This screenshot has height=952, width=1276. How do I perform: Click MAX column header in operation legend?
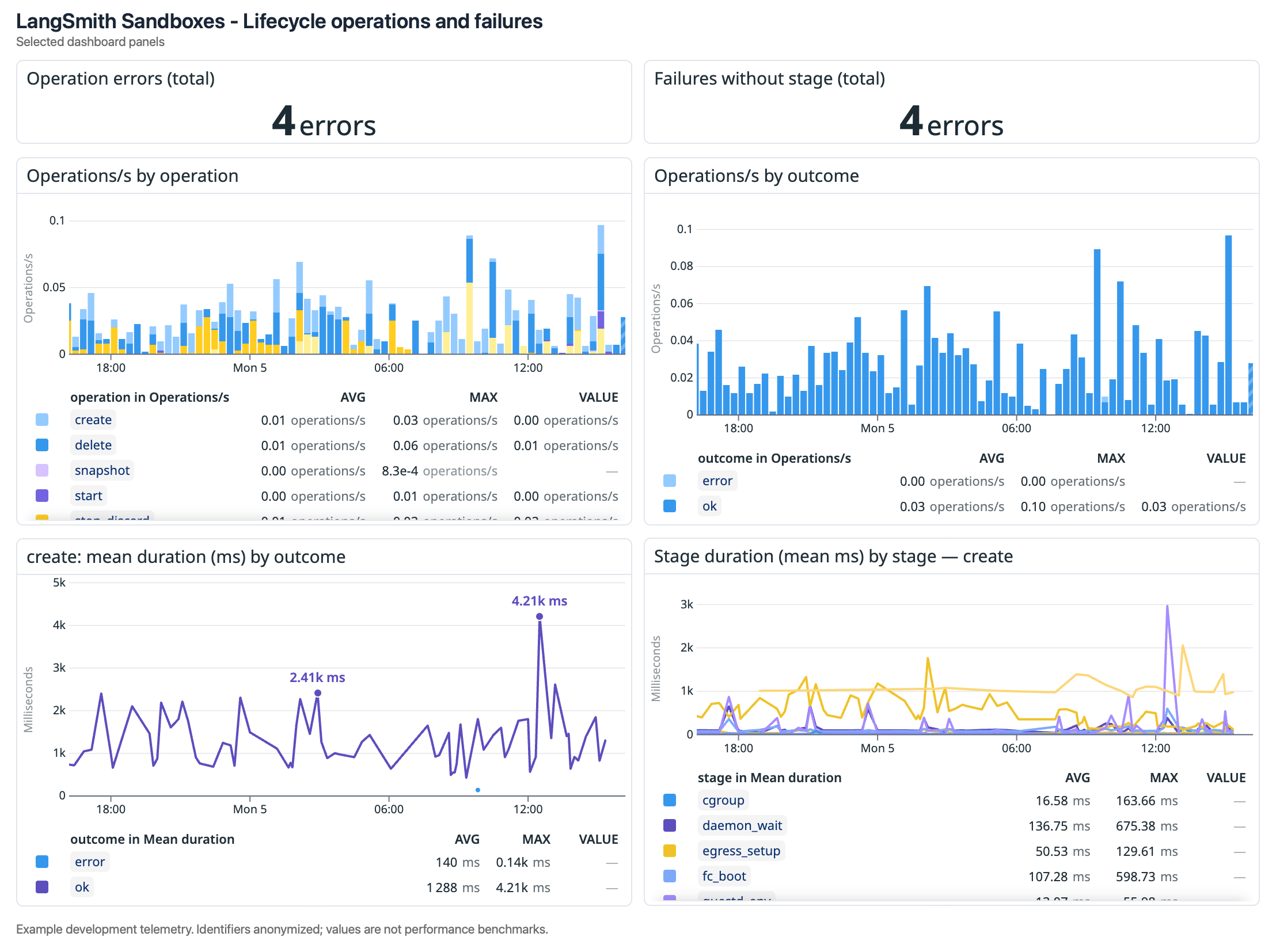point(483,397)
